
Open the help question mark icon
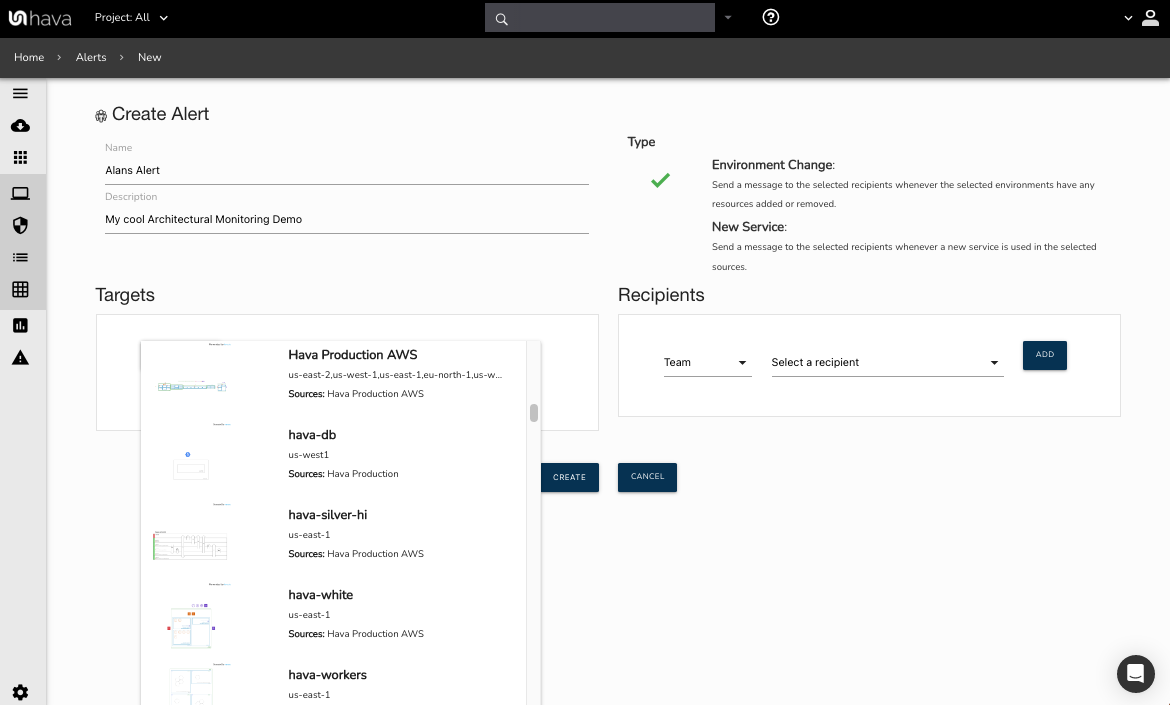pyautogui.click(x=771, y=17)
